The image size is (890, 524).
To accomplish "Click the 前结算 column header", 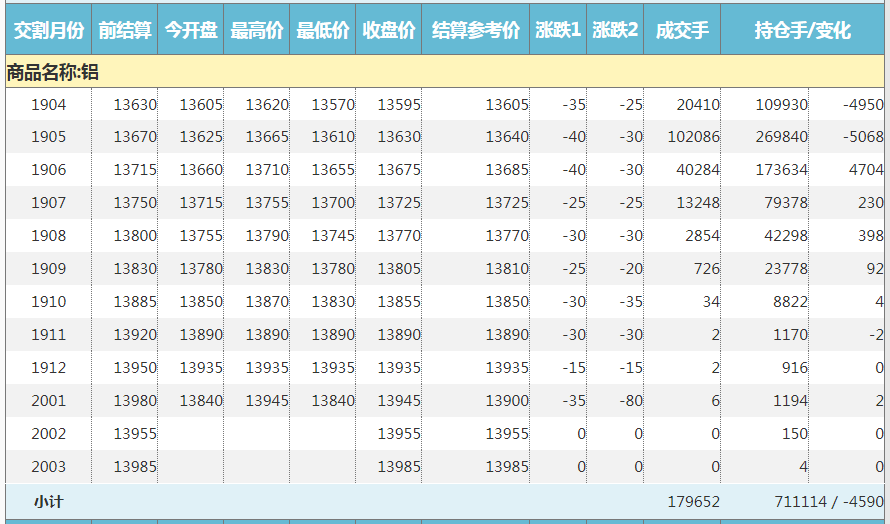I will point(124,31).
